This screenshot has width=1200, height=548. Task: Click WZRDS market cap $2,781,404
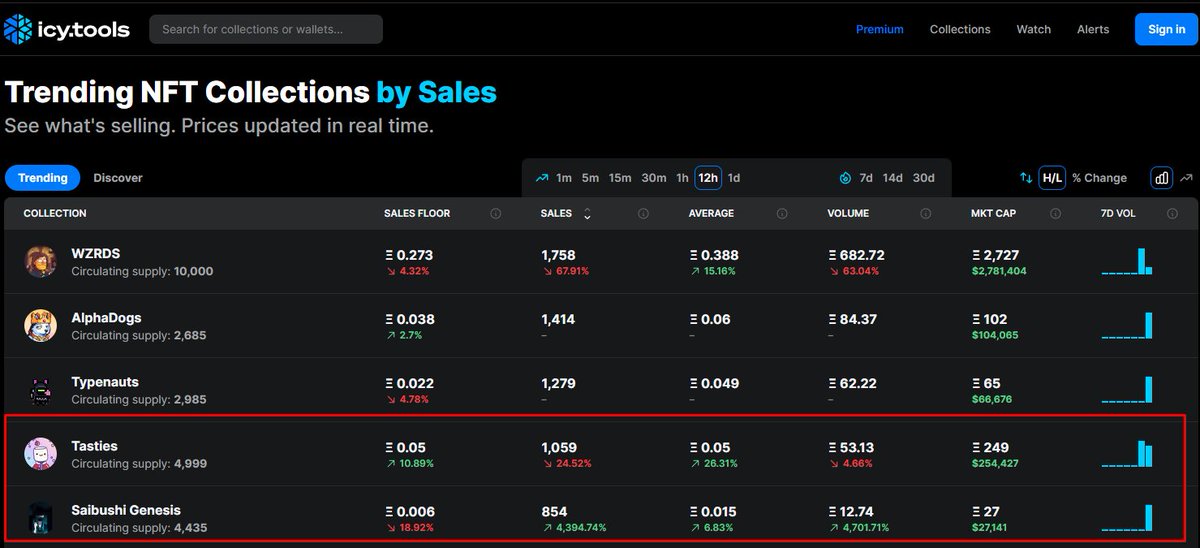[999, 271]
